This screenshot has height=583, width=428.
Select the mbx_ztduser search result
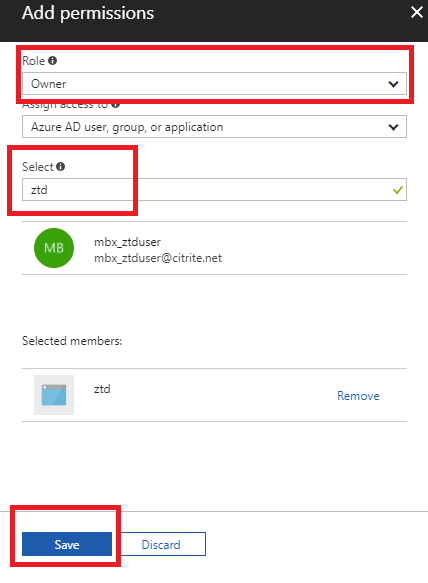click(x=214, y=248)
